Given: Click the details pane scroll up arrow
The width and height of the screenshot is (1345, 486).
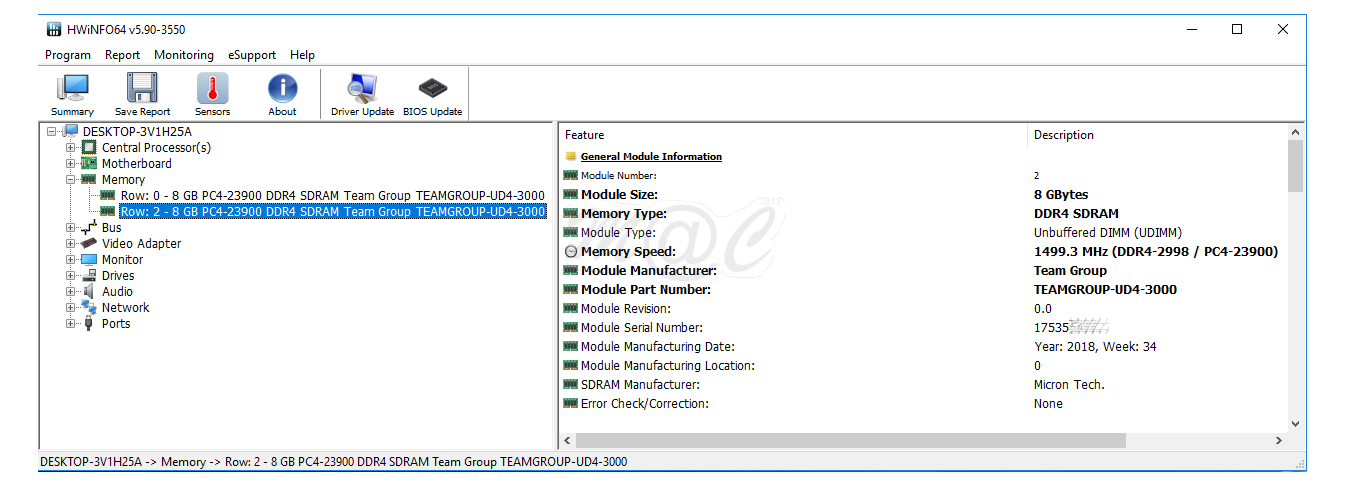Looking at the screenshot, I should tap(1296, 132).
